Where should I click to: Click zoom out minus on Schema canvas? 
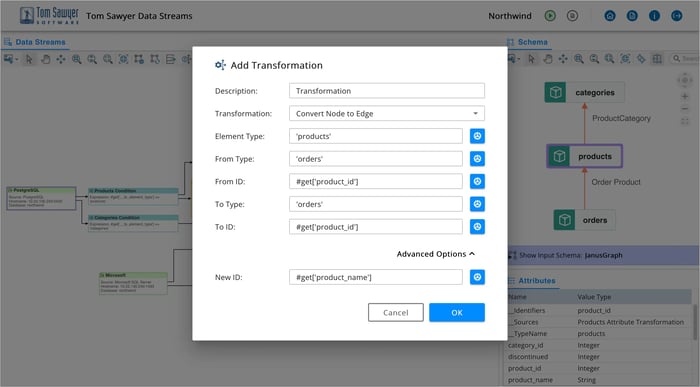pyautogui.click(x=684, y=109)
